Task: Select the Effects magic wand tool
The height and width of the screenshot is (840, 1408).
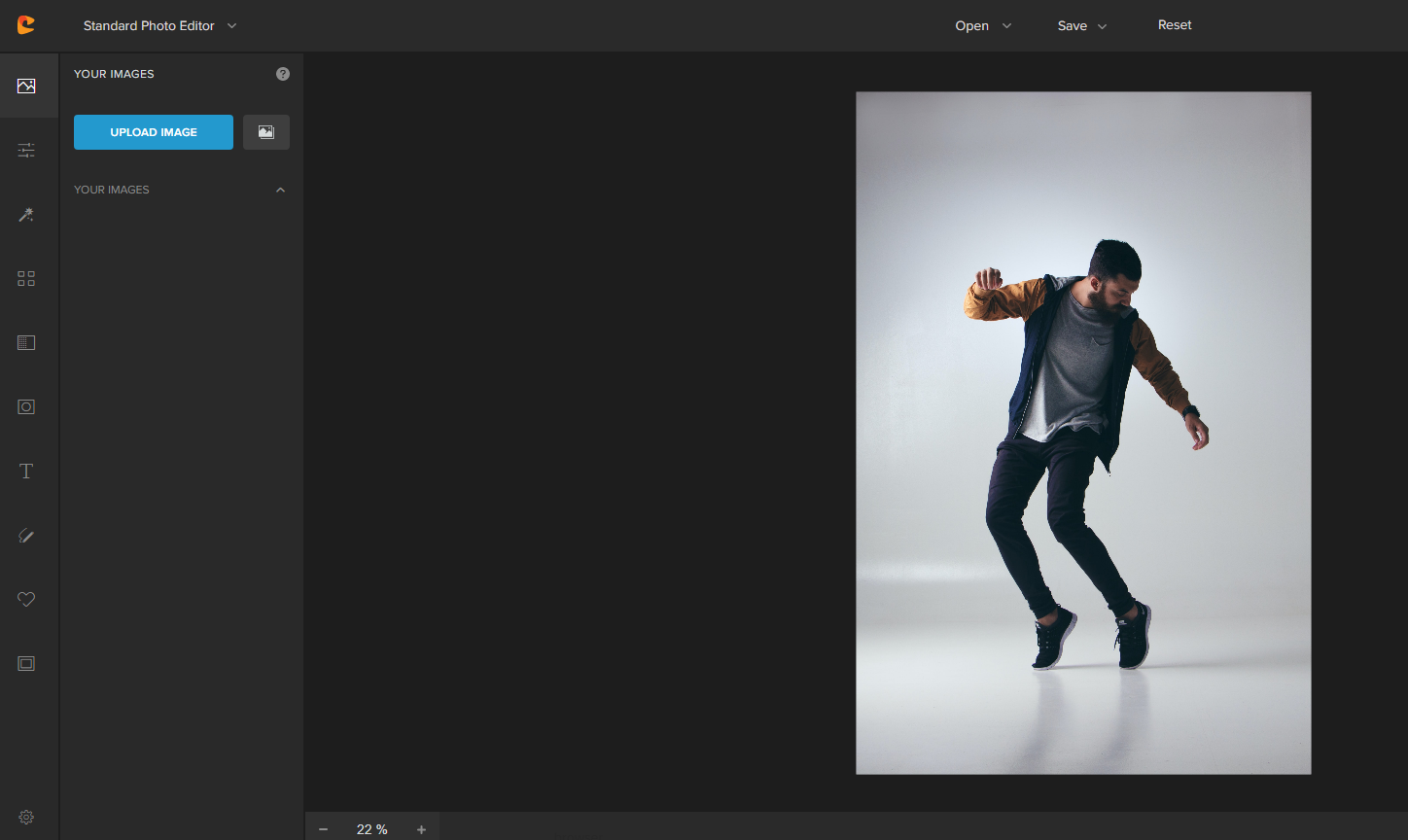Action: [x=26, y=215]
